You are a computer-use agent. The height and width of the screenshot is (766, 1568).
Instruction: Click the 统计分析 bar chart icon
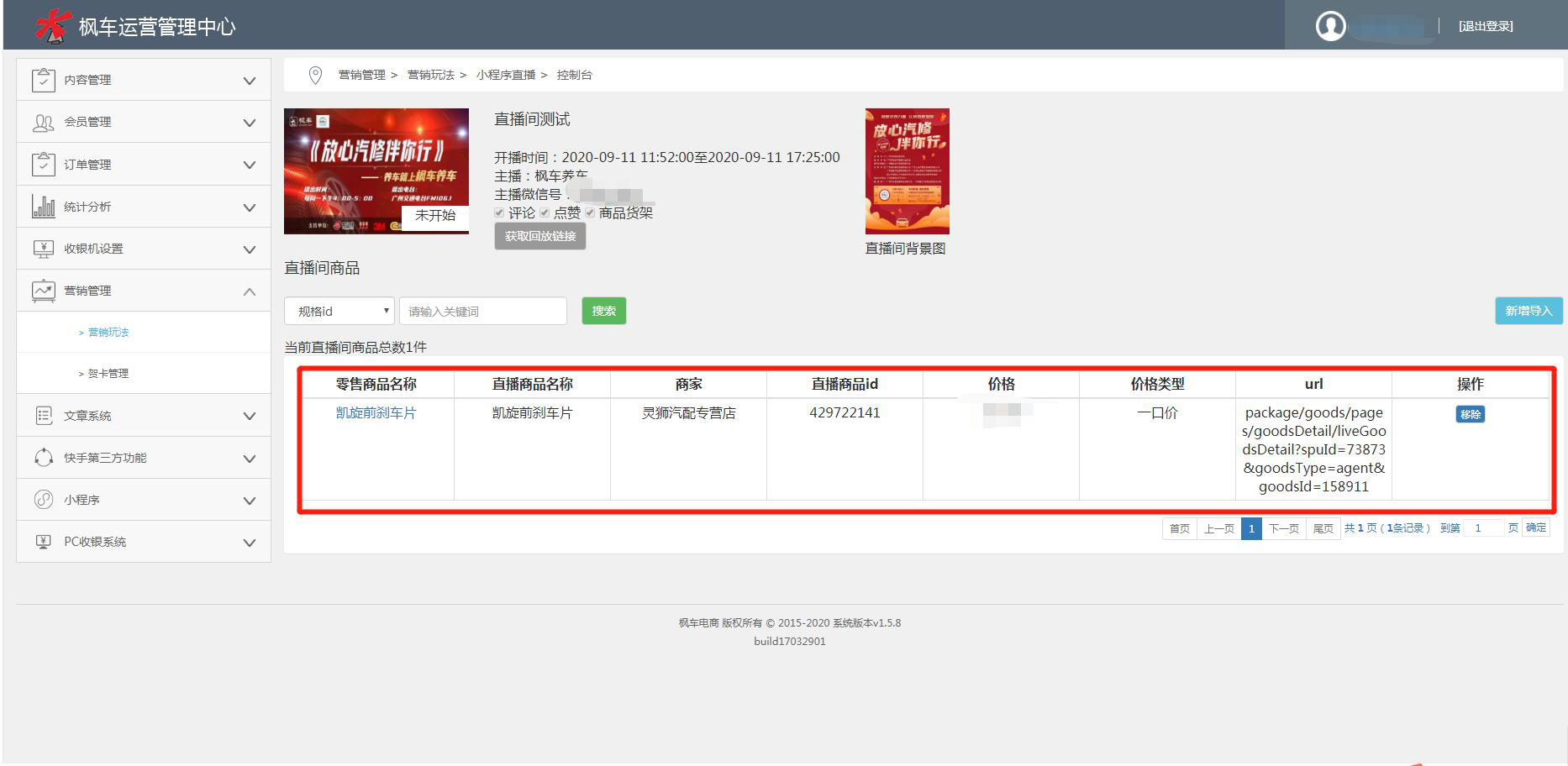[44, 206]
